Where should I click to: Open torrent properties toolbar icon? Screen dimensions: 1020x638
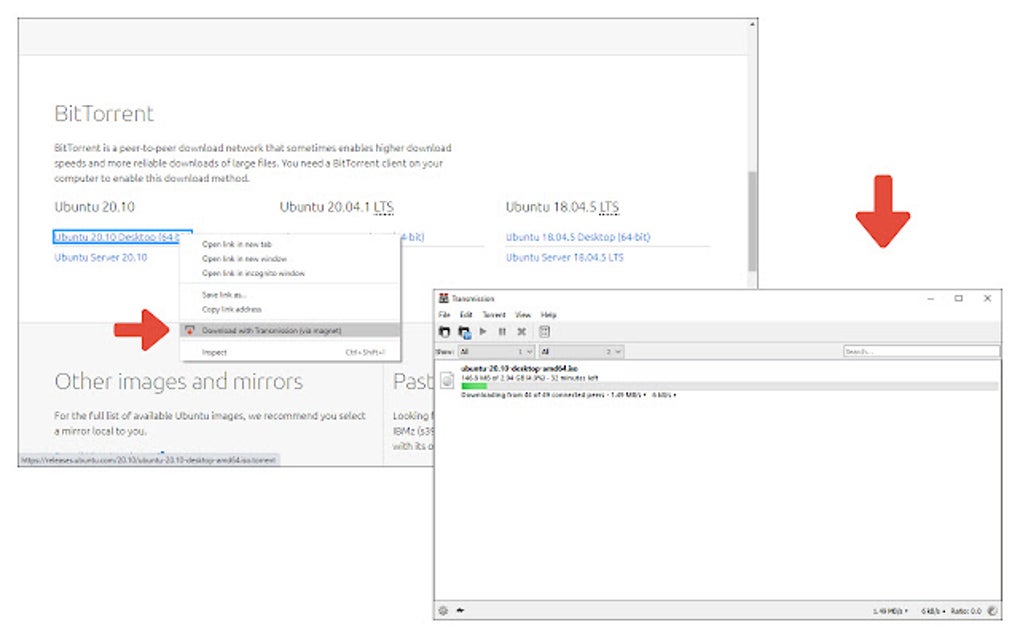click(544, 332)
